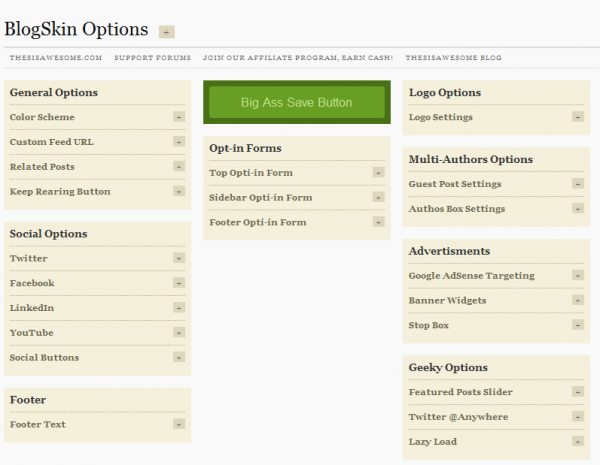Expand Google AdSense Targeting option
Screen dimensions: 600x465
[578, 276]
